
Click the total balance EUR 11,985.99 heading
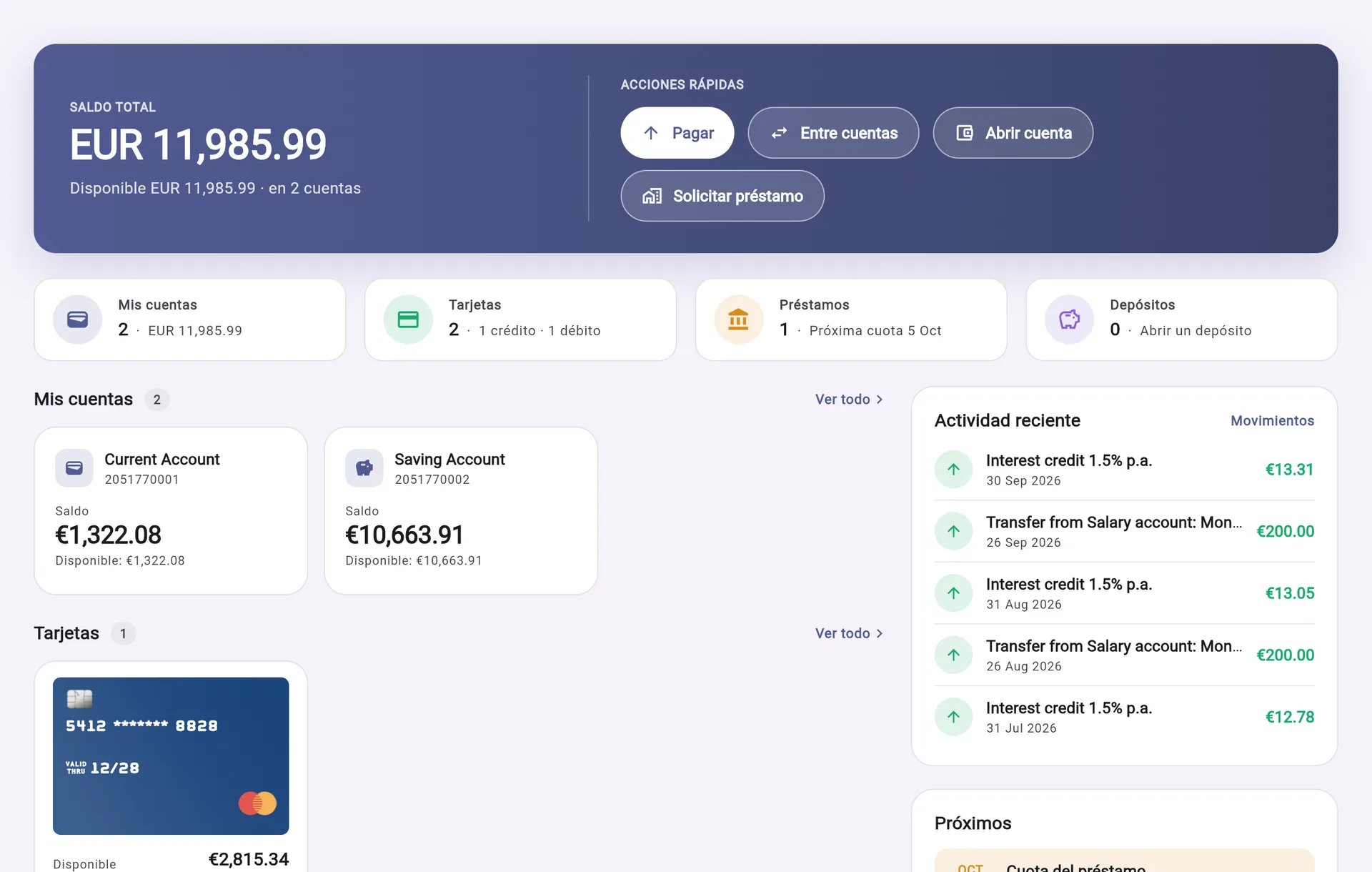coord(198,145)
